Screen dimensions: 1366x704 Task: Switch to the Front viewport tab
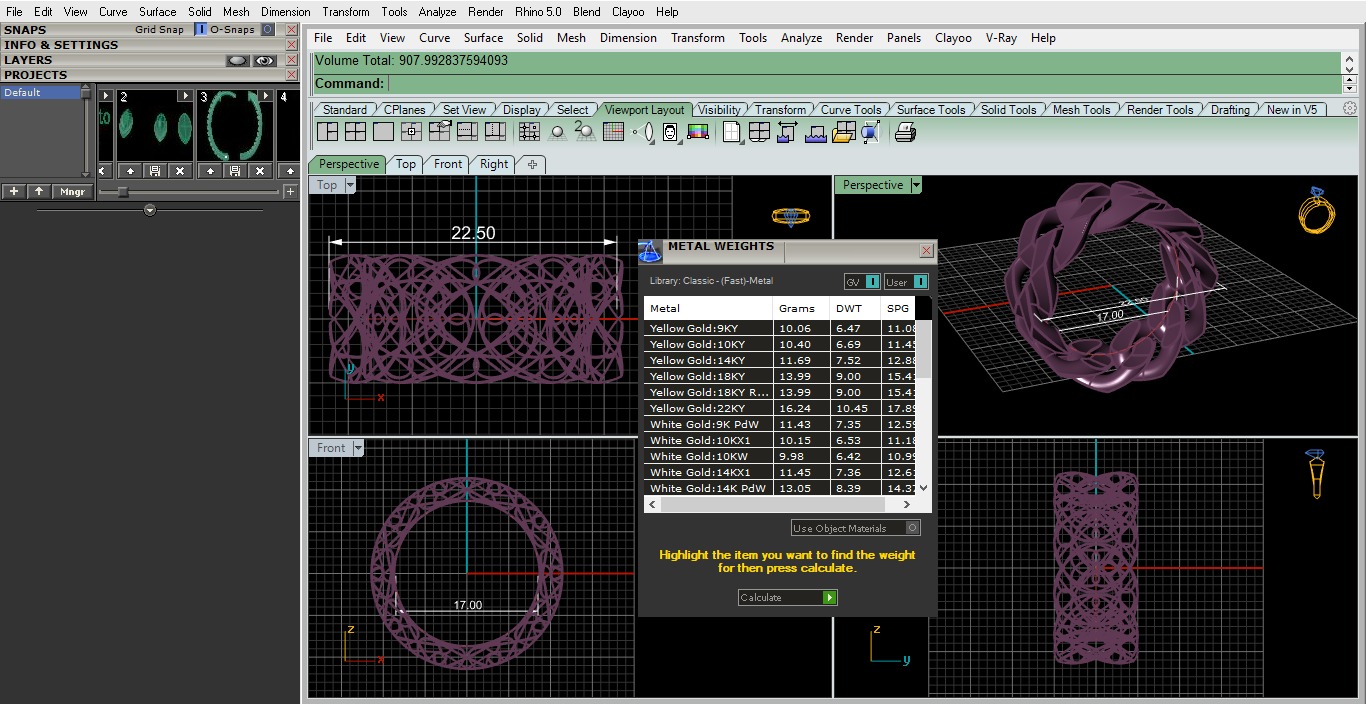coord(448,164)
